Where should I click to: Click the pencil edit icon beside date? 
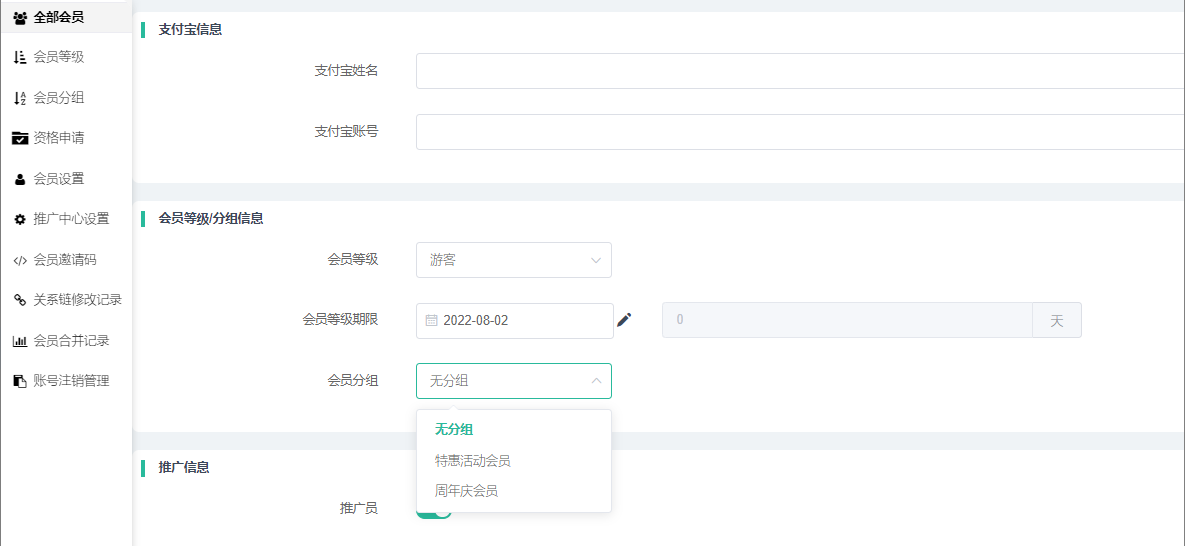point(624,320)
